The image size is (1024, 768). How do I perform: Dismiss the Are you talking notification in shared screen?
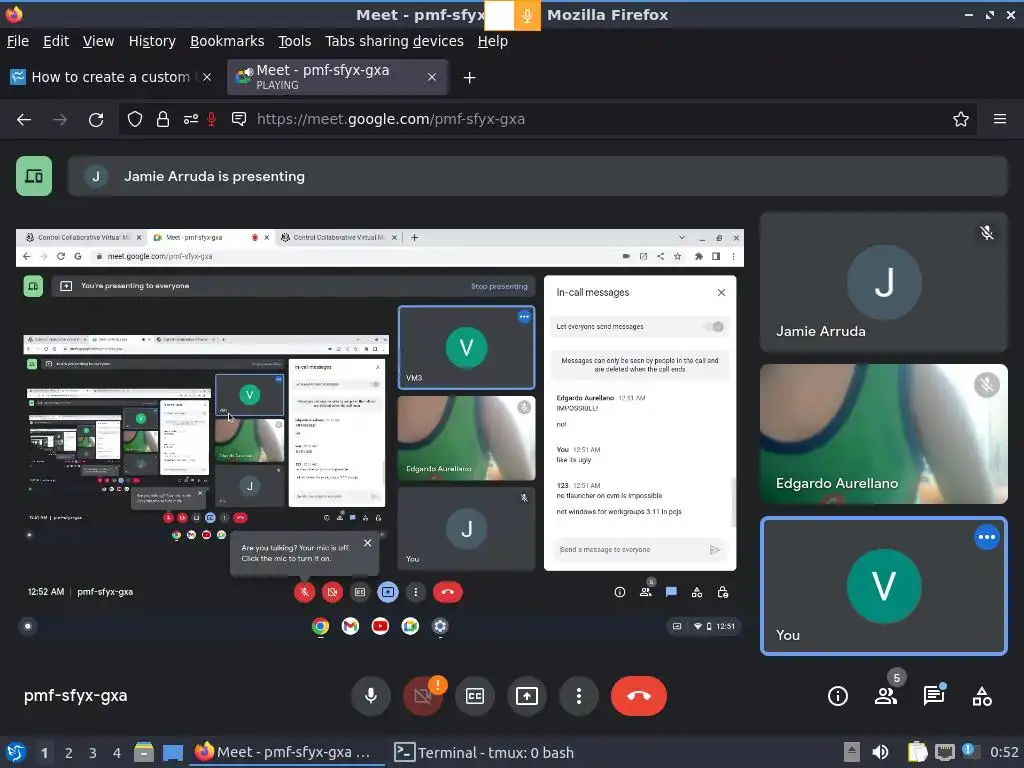pyautogui.click(x=368, y=543)
